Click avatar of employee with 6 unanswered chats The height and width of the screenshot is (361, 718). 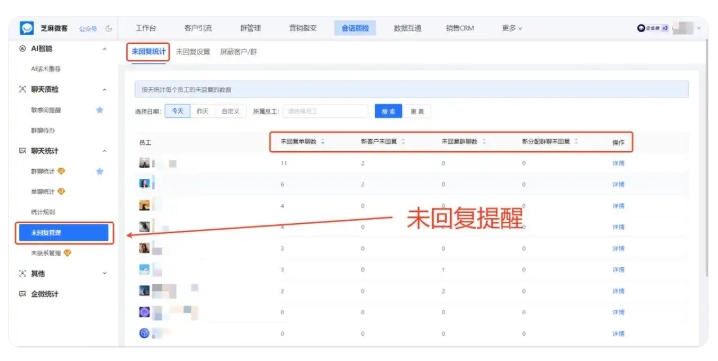pos(144,184)
